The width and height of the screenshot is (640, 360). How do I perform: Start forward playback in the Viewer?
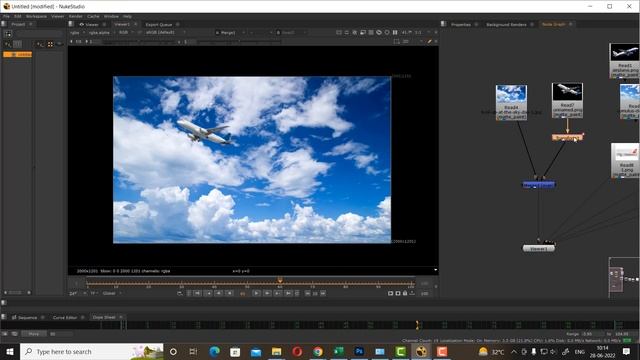pyautogui.click(x=256, y=293)
